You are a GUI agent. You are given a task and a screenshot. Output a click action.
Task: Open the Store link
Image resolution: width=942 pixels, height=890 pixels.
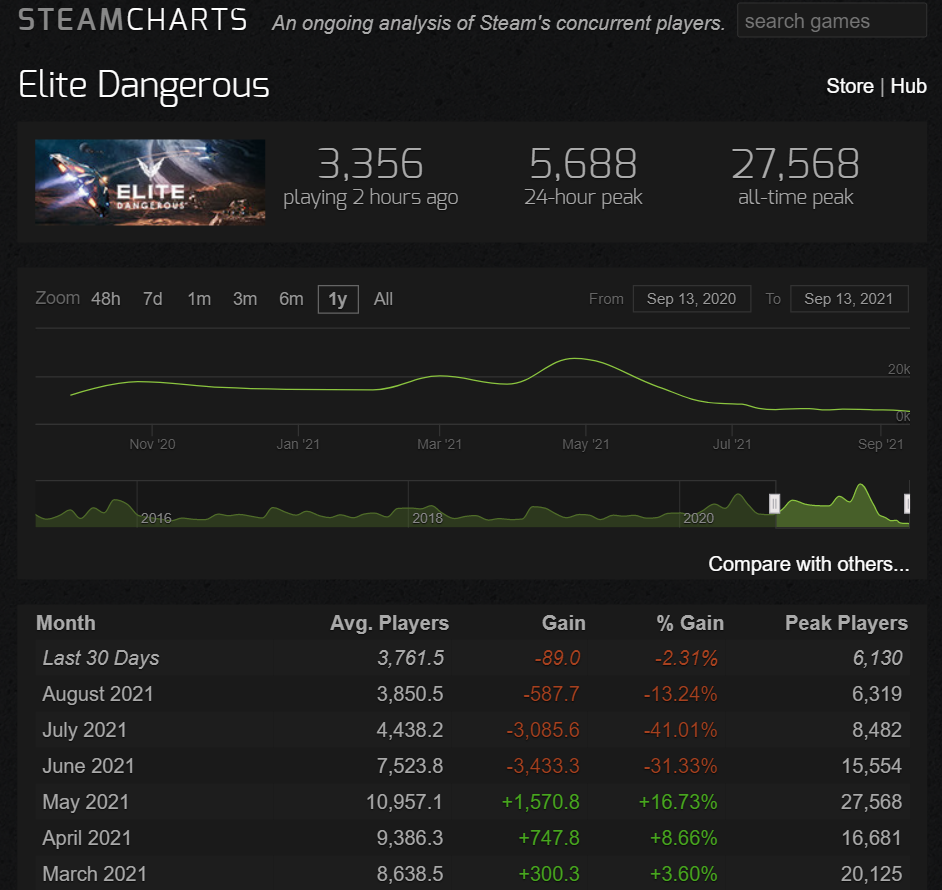(x=849, y=86)
